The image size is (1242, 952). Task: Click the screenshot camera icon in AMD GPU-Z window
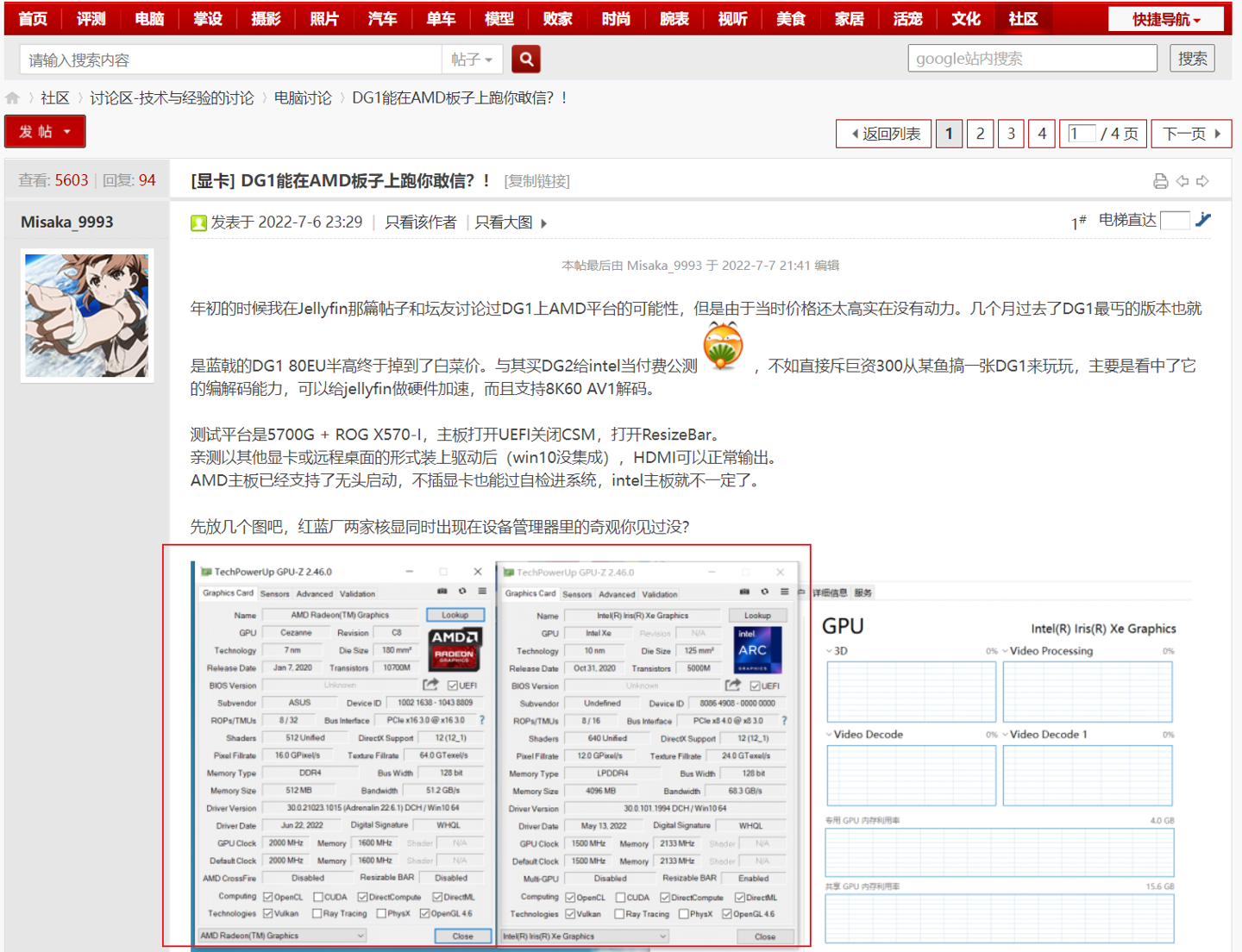click(x=442, y=592)
